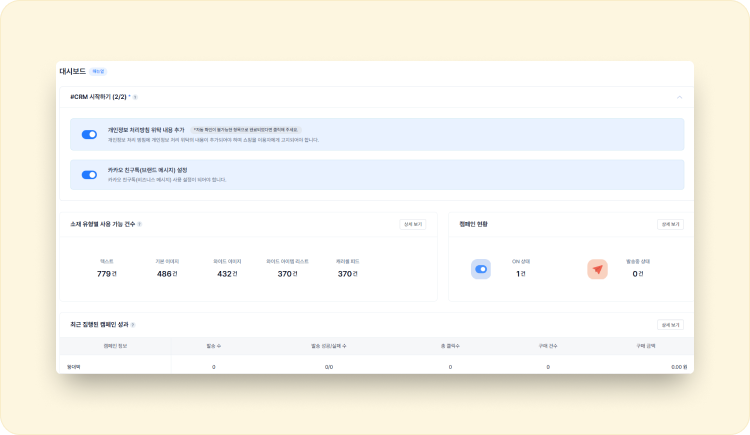Screen dimensions: 750x435
Task: Toggle the 개인정보 처리방침 위탁 내용 추가 switch
Action: pos(89,134)
